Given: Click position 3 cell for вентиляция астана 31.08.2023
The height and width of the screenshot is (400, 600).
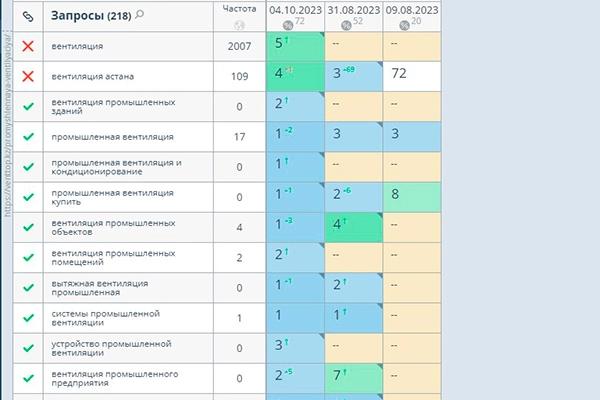Looking at the screenshot, I should click(x=354, y=77).
